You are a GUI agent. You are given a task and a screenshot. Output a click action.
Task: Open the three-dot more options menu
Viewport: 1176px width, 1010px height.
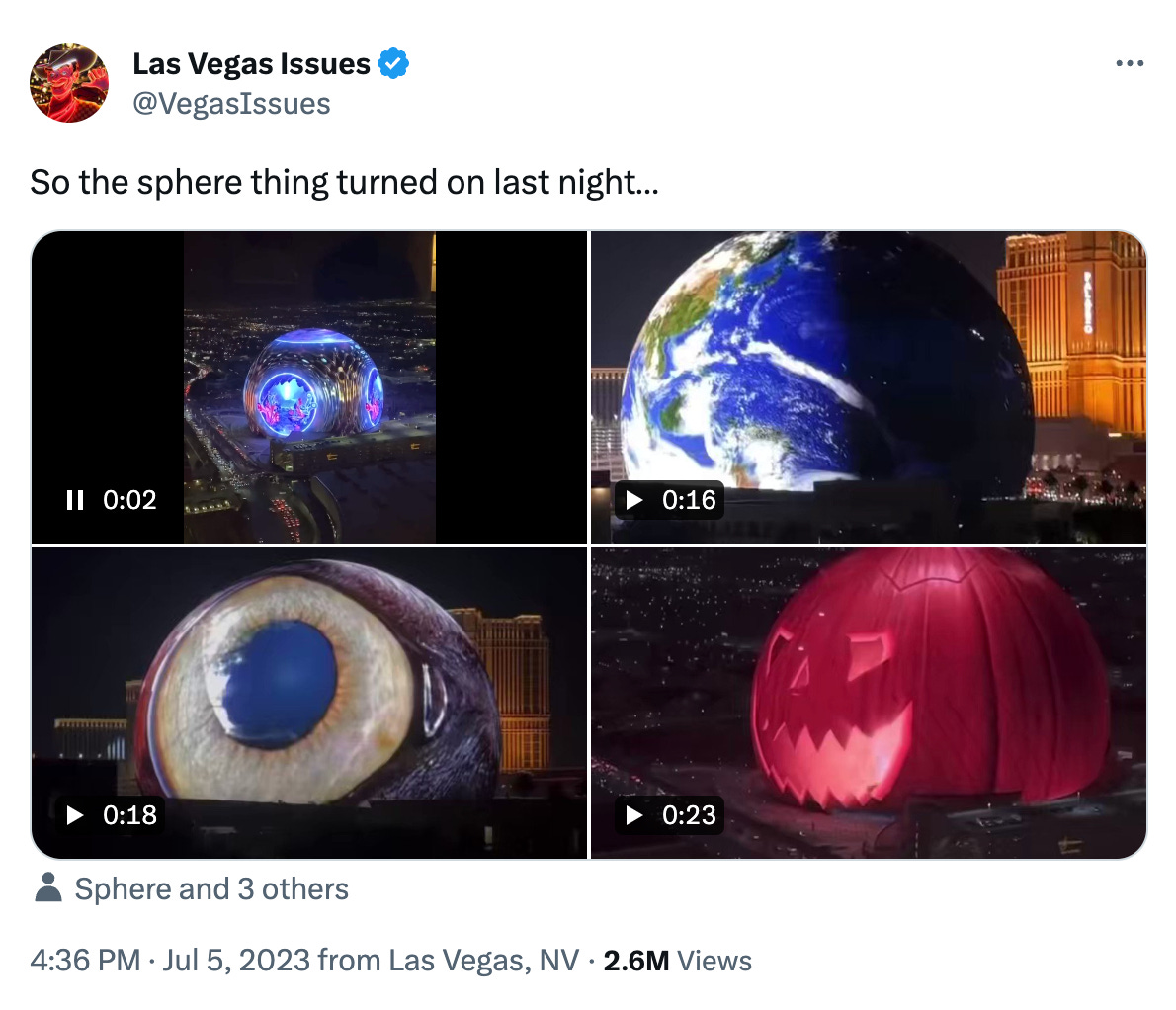[x=1130, y=63]
